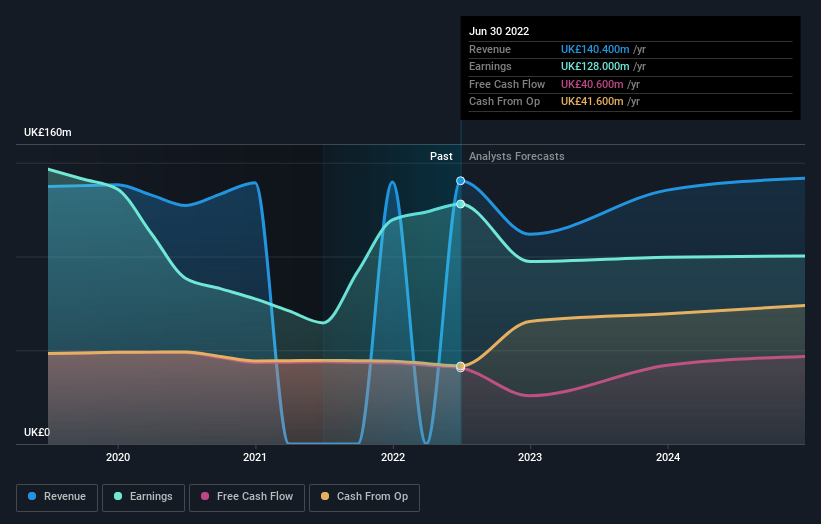Image resolution: width=821 pixels, height=524 pixels.
Task: Click the blue Revenue legend dot
Action: pos(32,496)
